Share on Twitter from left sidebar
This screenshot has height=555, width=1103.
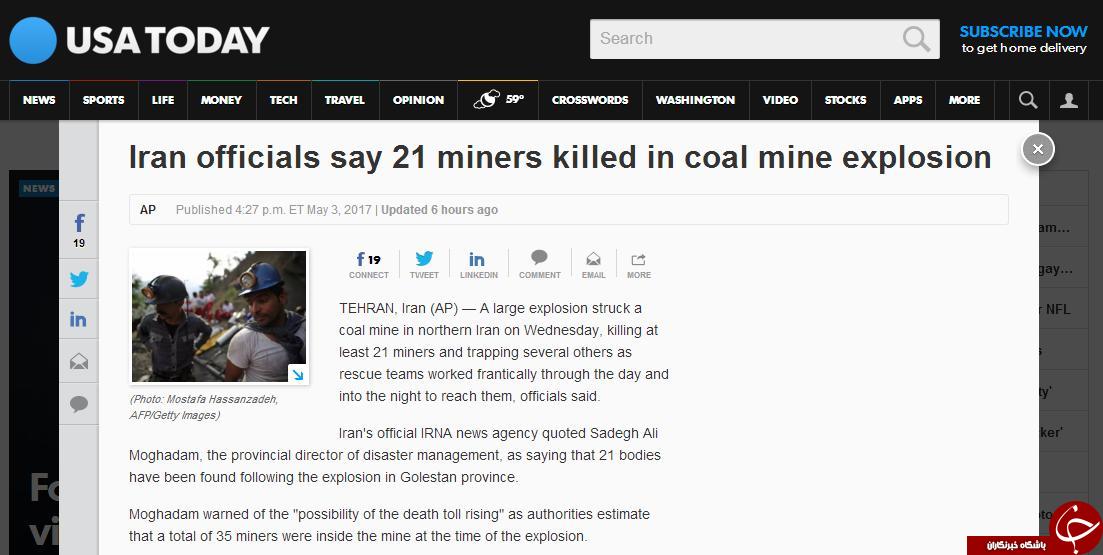(79, 279)
